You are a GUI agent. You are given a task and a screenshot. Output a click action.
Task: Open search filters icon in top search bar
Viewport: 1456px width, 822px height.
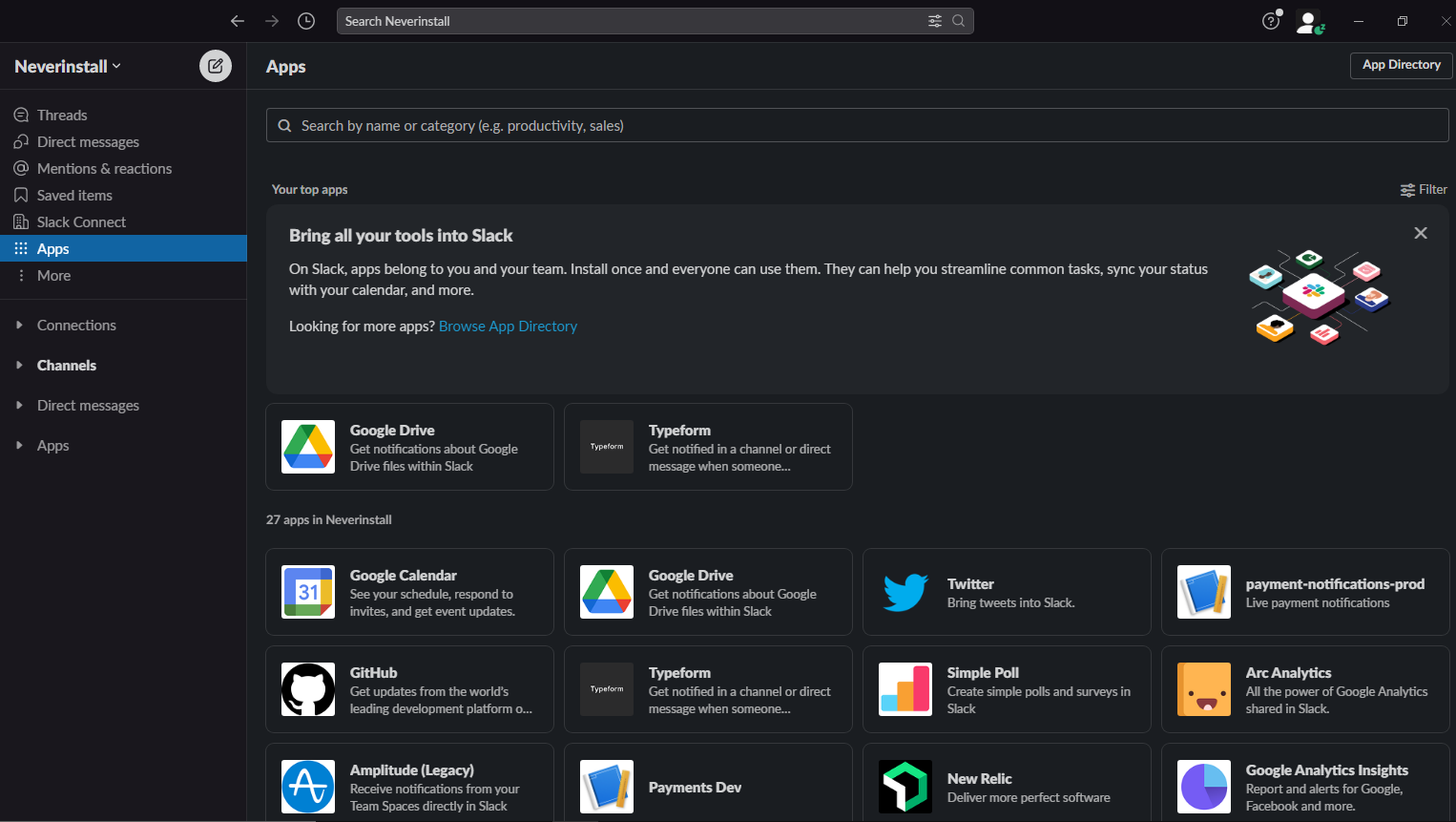click(935, 21)
